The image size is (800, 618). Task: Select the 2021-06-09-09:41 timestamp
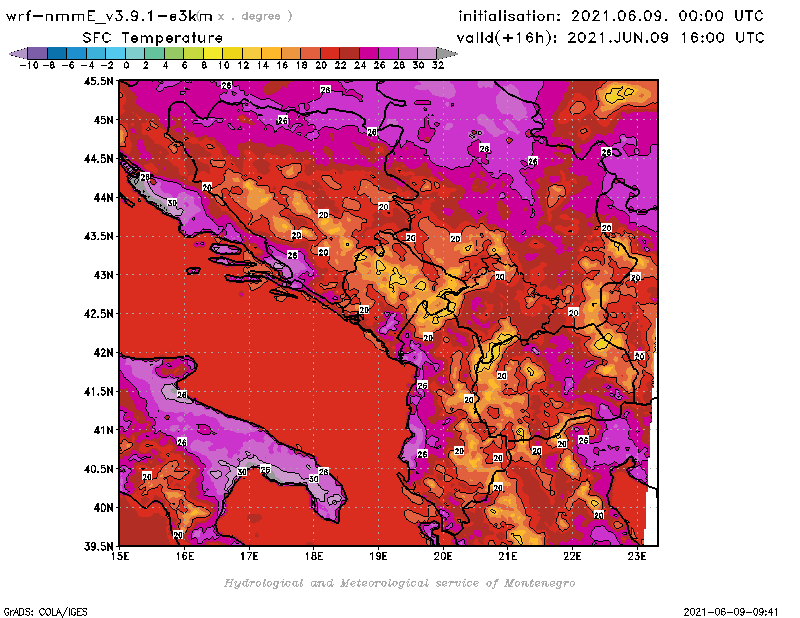coord(731,612)
